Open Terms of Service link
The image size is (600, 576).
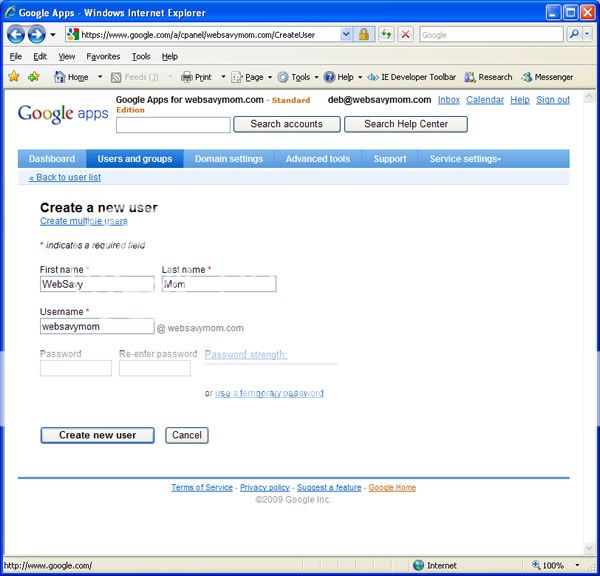tap(202, 487)
